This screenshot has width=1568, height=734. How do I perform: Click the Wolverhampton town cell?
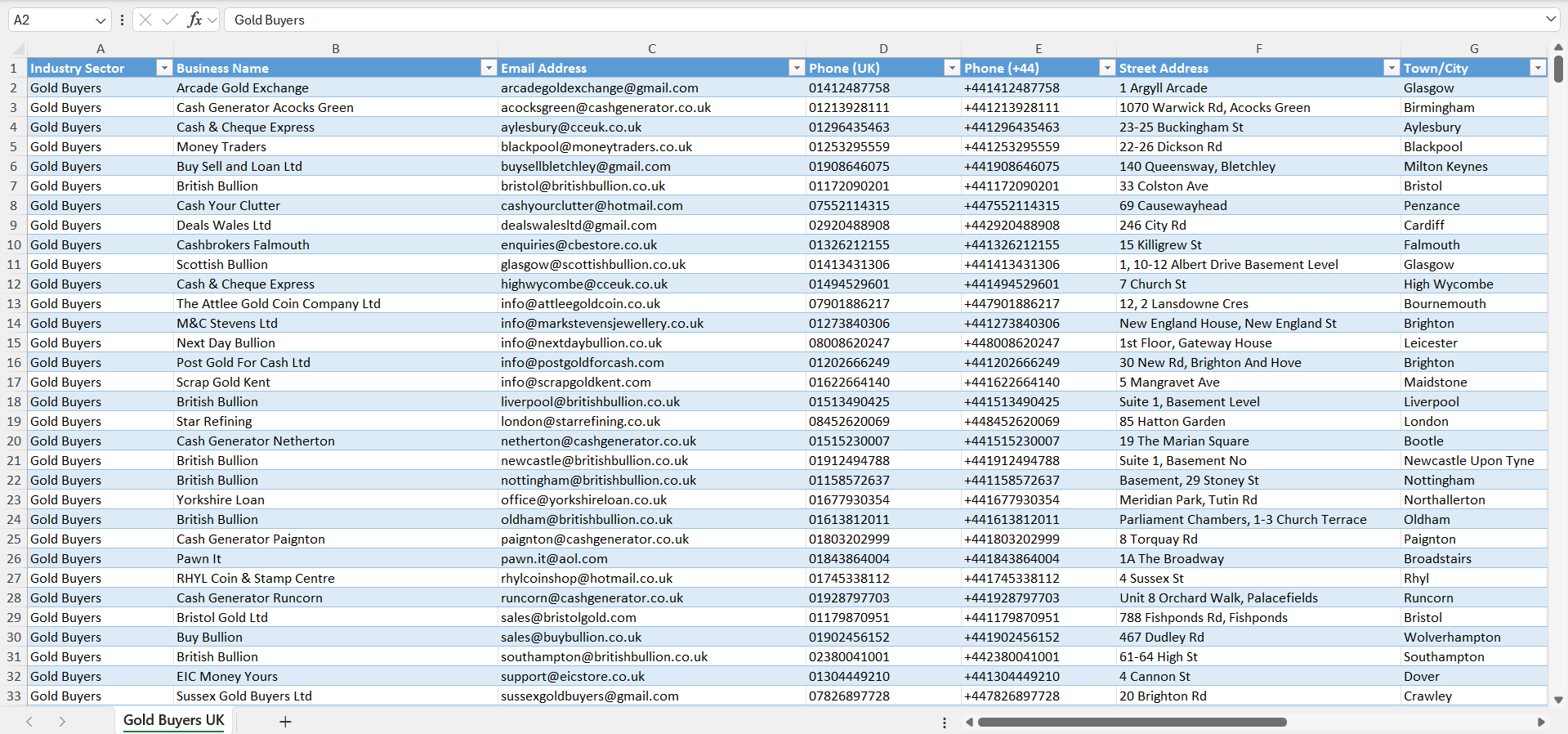[1474, 637]
